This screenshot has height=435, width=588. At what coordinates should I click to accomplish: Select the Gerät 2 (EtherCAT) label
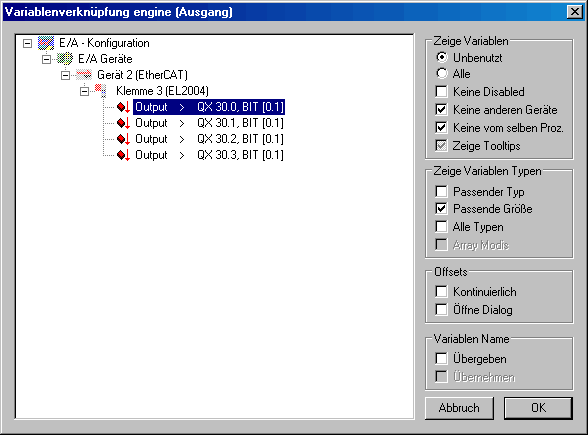pyautogui.click(x=142, y=75)
